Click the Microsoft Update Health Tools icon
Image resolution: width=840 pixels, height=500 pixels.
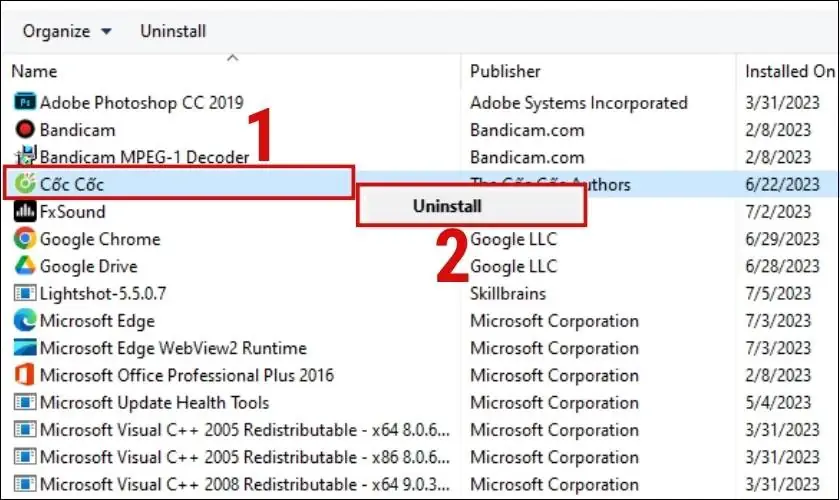tap(25, 402)
